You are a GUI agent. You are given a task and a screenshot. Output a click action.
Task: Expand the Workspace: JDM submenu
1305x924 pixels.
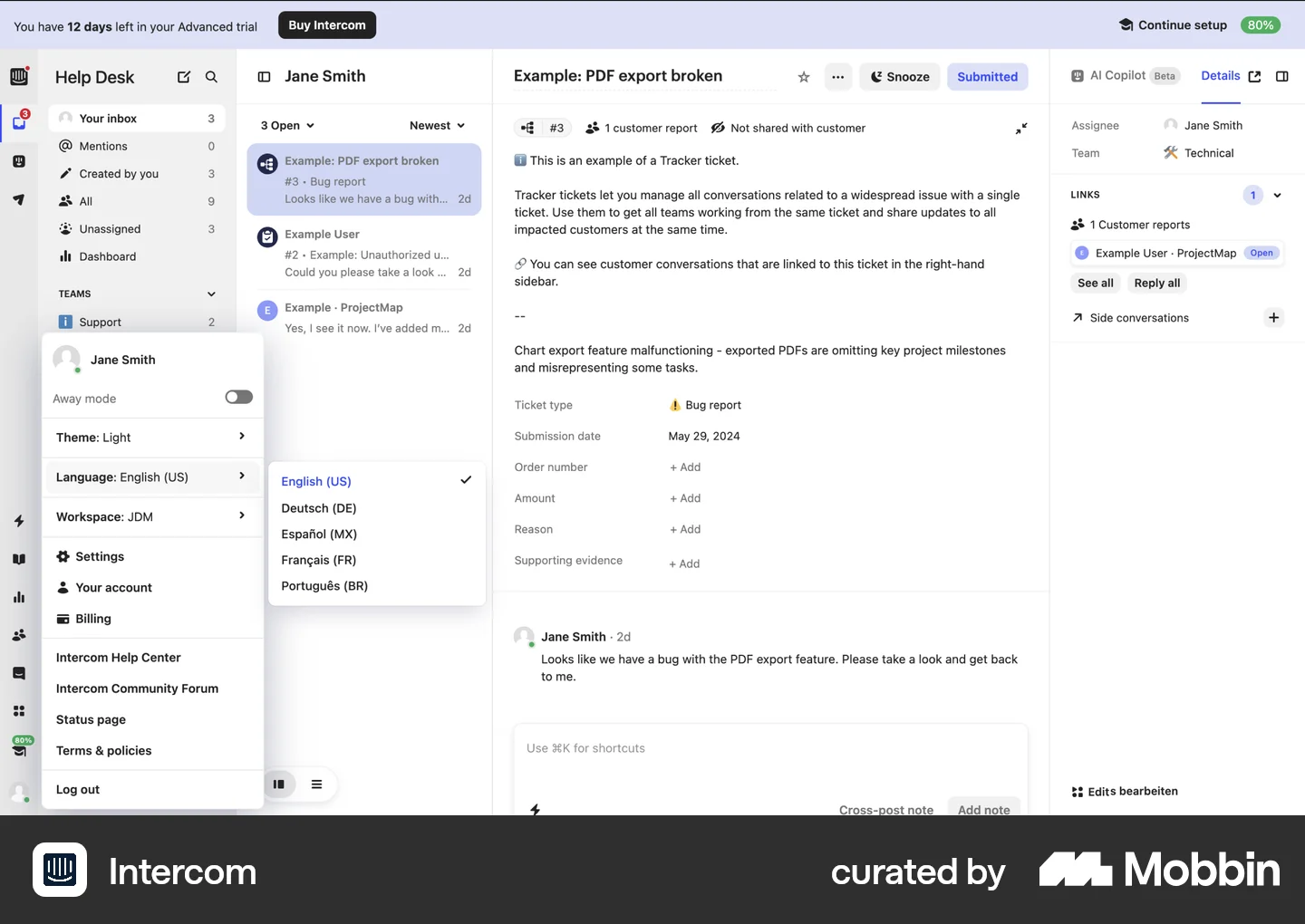(x=152, y=517)
